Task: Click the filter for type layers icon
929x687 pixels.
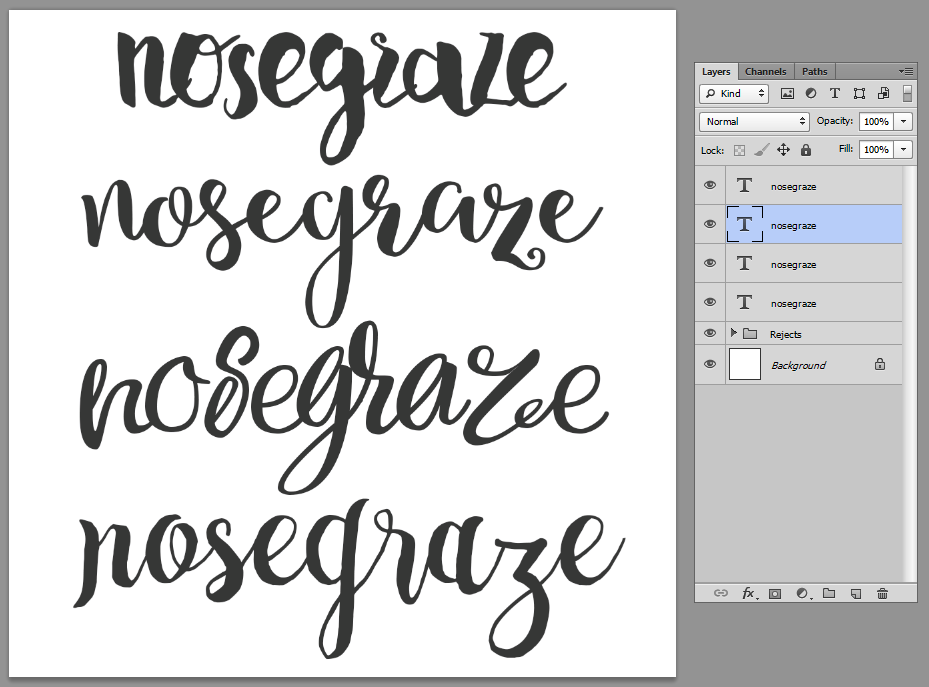Action: click(835, 93)
